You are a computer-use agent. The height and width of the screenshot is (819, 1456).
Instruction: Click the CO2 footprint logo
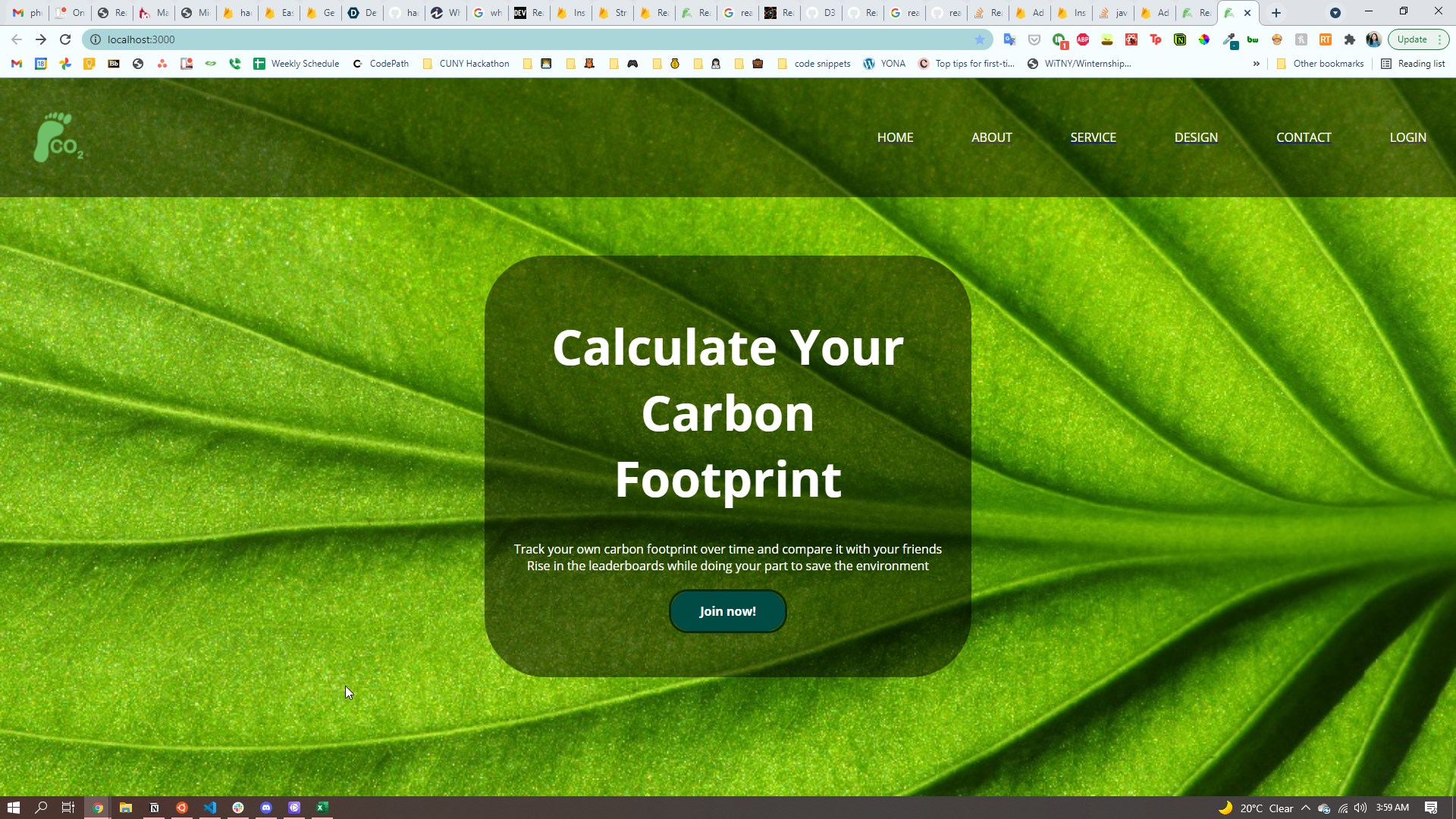coord(58,137)
